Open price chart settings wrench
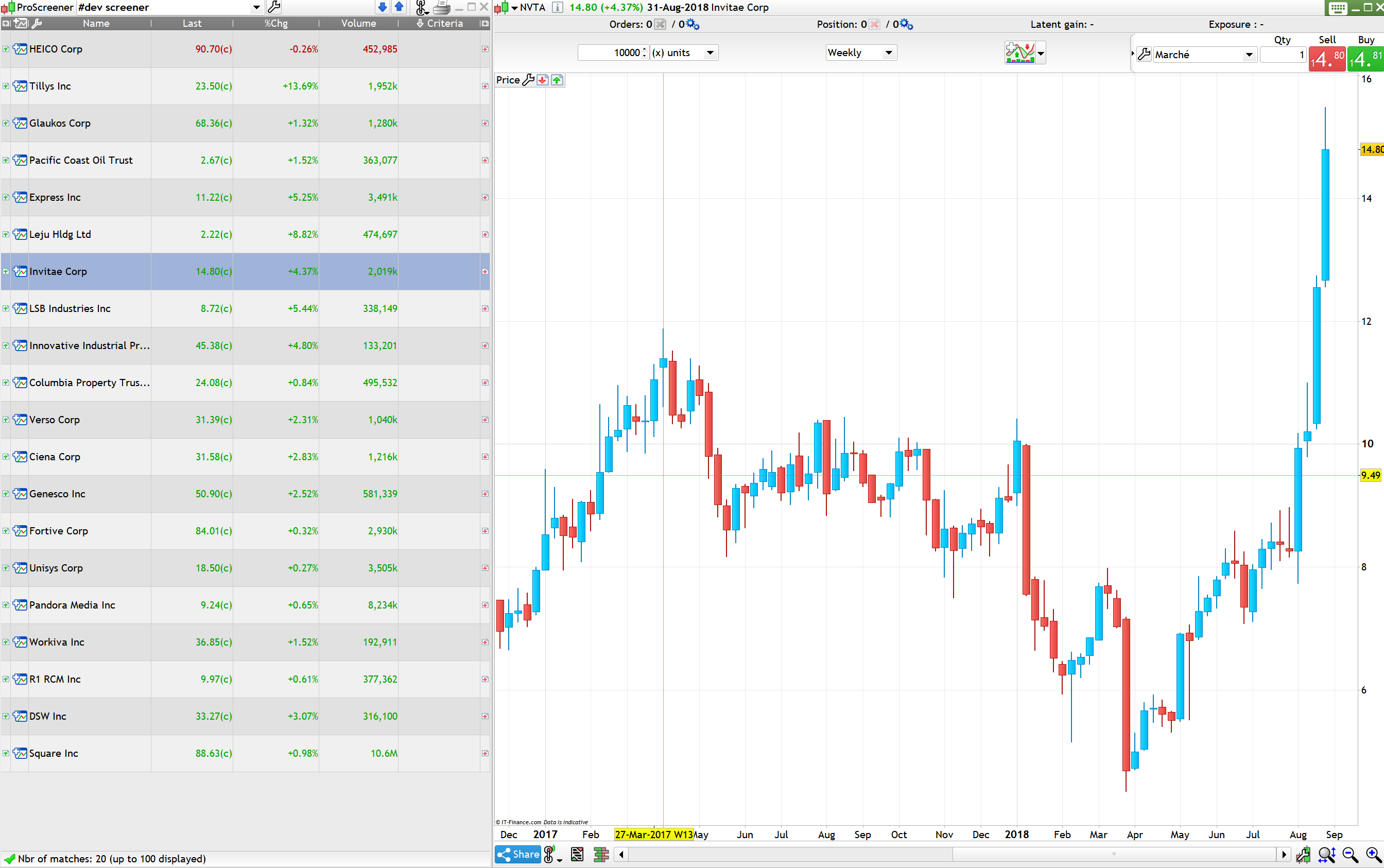This screenshot has height=868, width=1384. pyautogui.click(x=528, y=80)
